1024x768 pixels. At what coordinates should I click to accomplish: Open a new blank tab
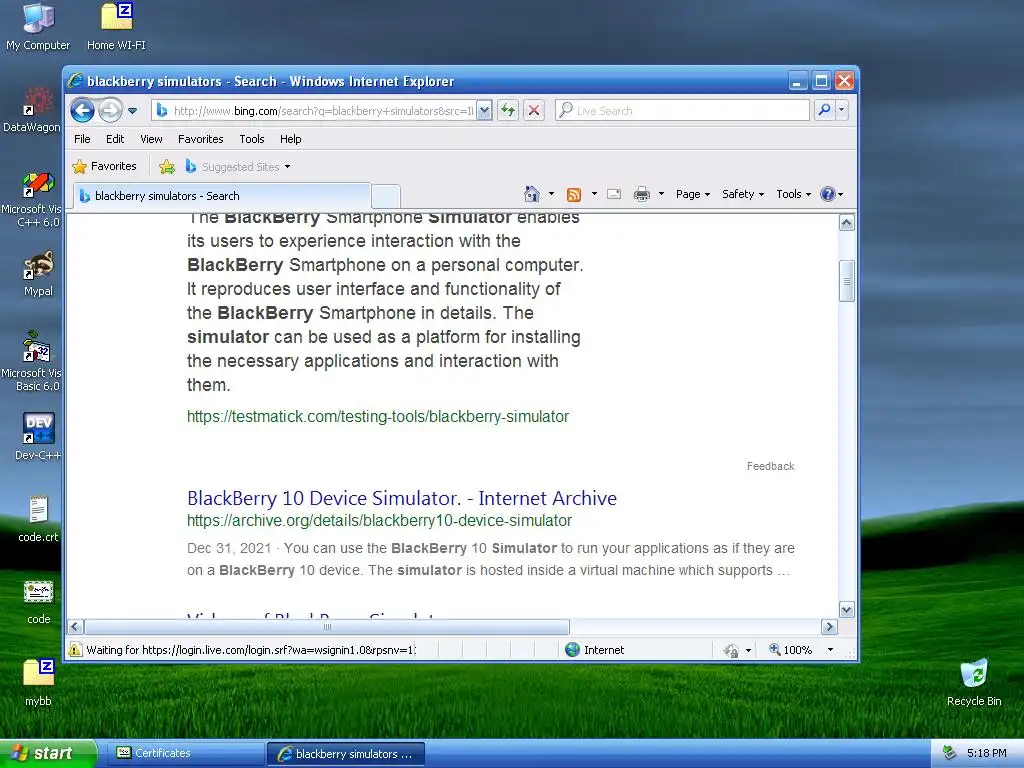click(385, 196)
